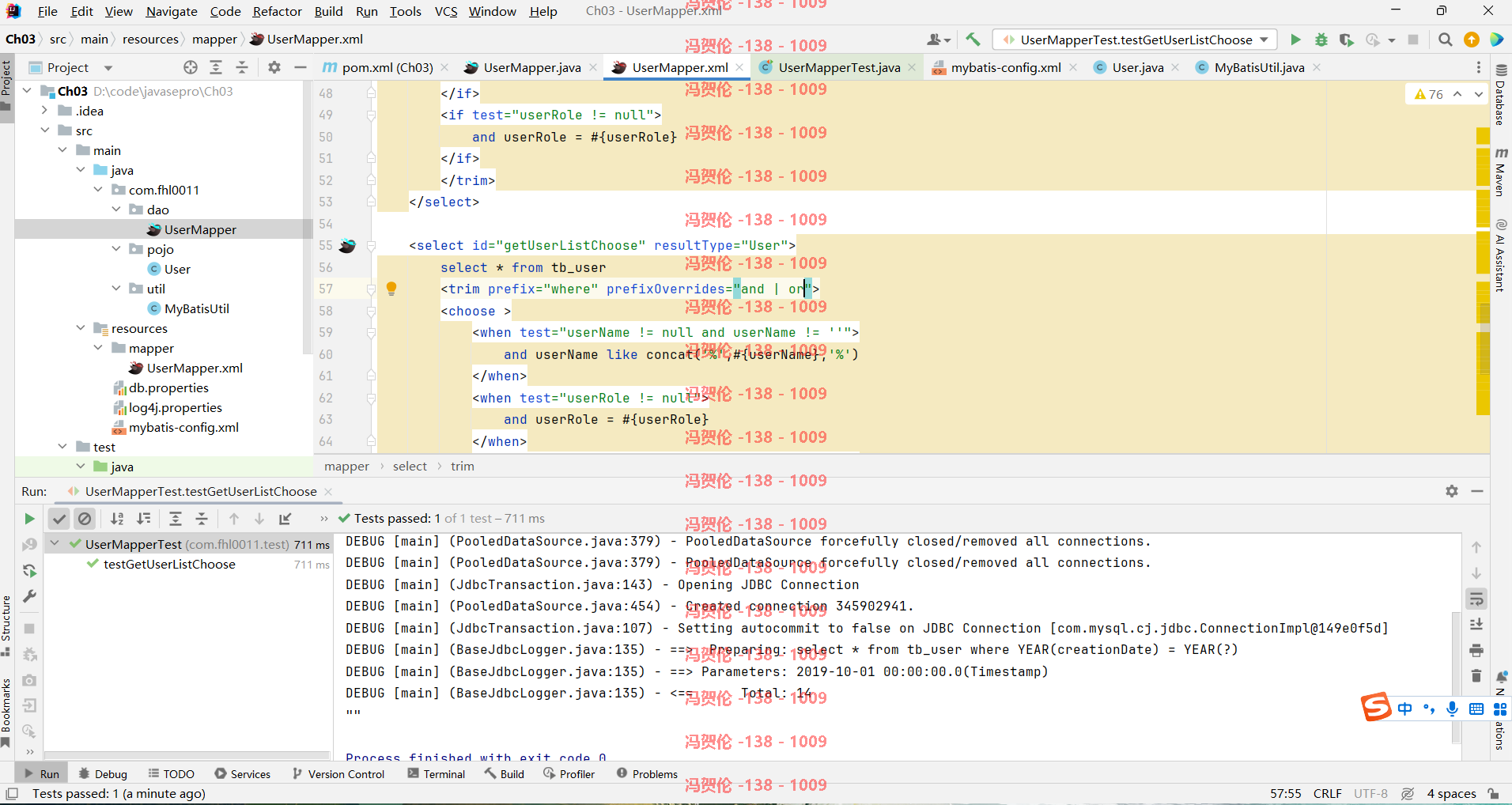Viewport: 1512px width, 805px height.
Task: Collapse the dao package
Action: point(116,210)
